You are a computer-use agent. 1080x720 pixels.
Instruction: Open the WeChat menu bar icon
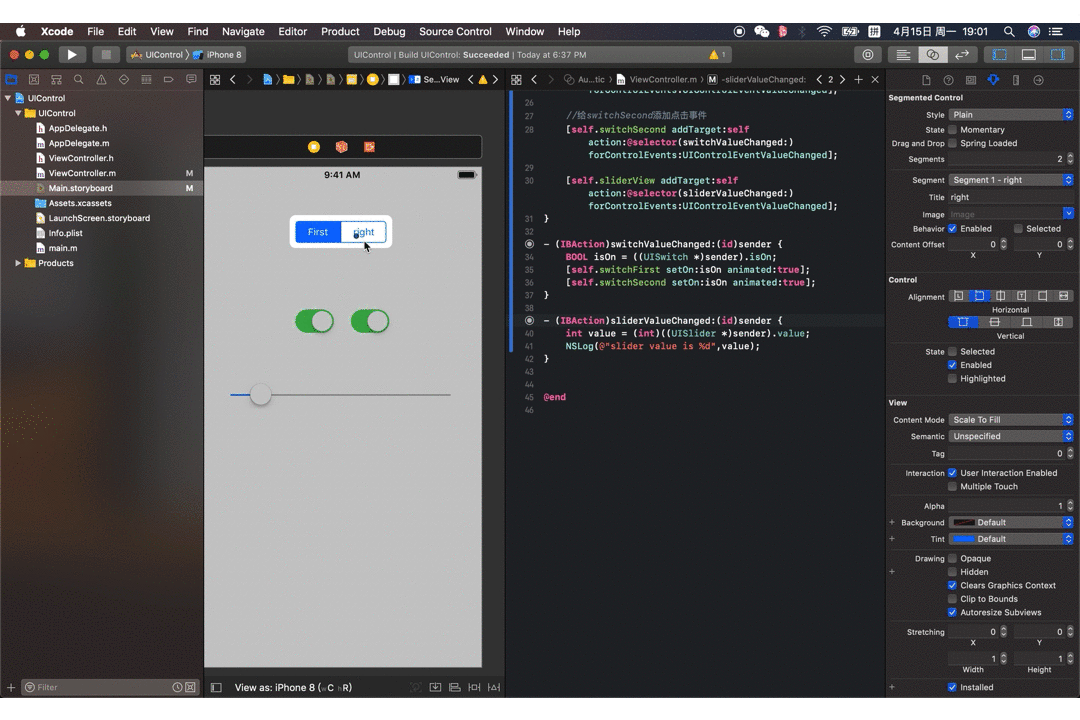pyautogui.click(x=761, y=32)
